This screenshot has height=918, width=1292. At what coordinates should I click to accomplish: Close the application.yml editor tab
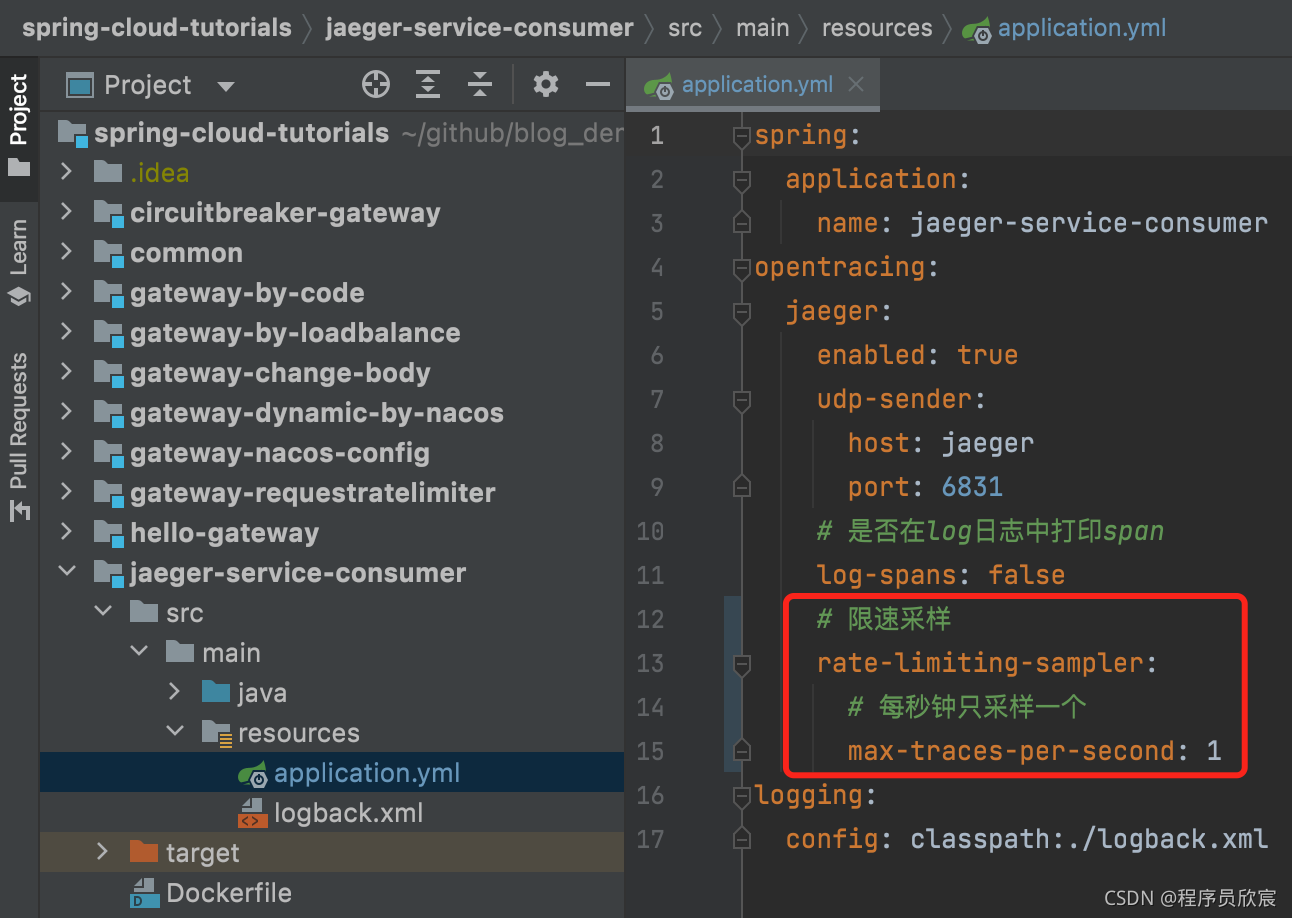[x=855, y=85]
